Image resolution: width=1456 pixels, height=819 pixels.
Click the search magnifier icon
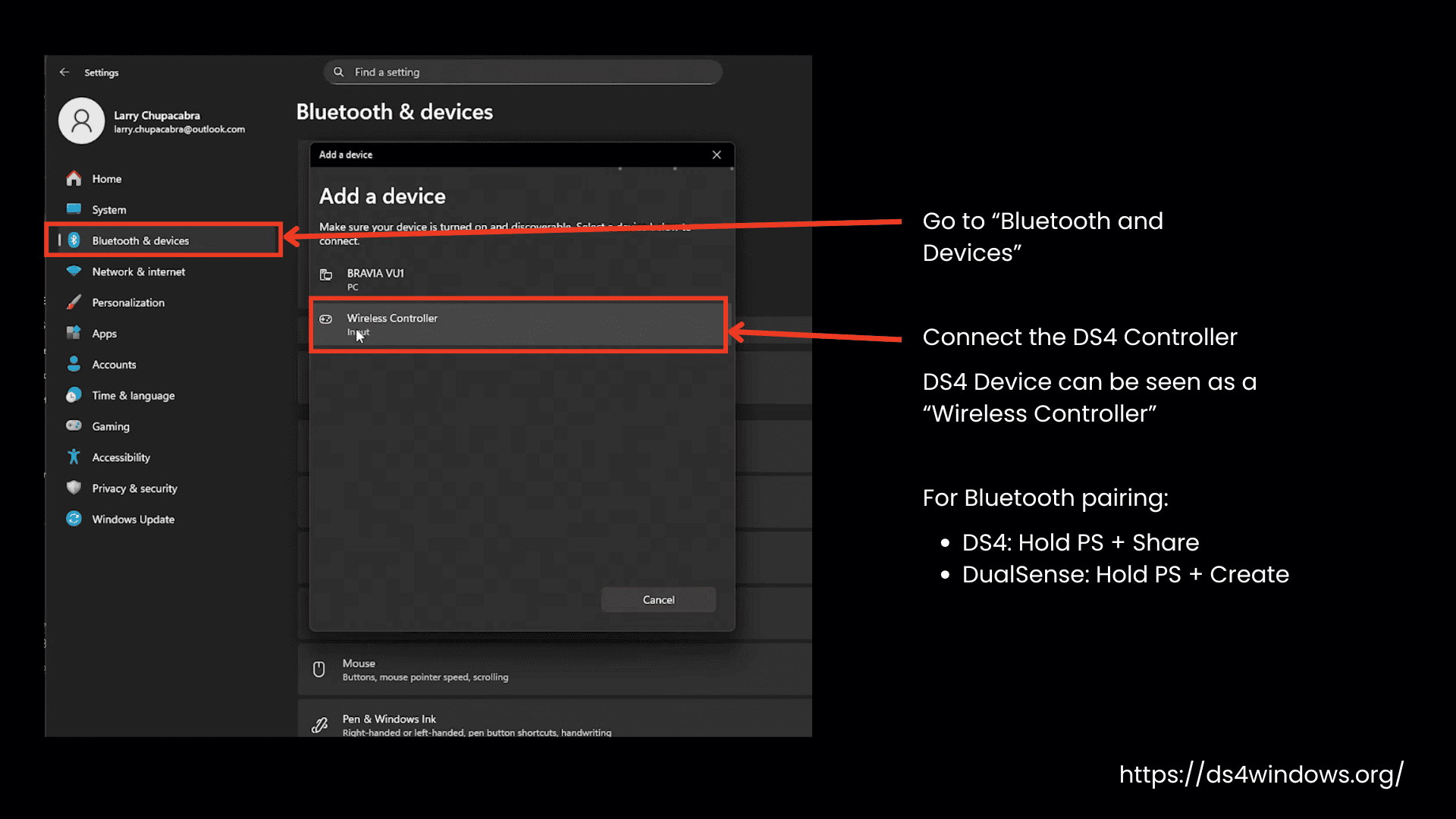(x=339, y=72)
